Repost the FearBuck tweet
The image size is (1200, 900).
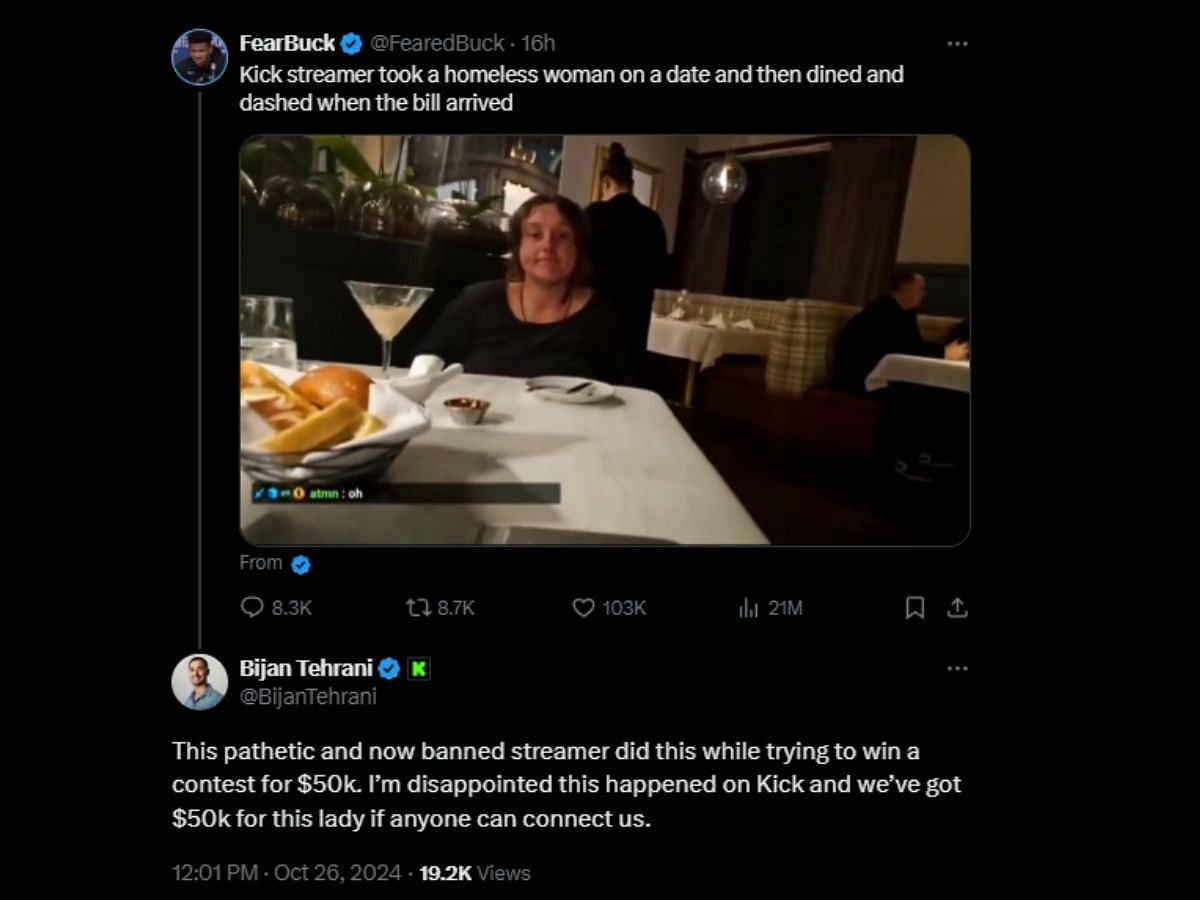click(x=417, y=608)
